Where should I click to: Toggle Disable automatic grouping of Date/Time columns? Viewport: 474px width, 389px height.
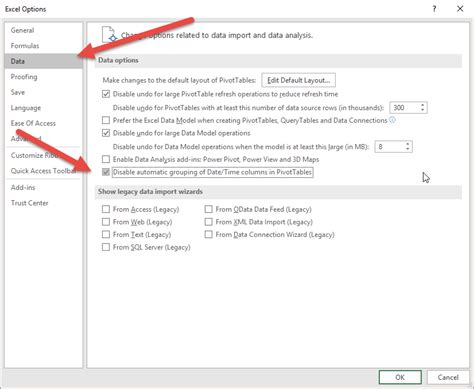(106, 172)
